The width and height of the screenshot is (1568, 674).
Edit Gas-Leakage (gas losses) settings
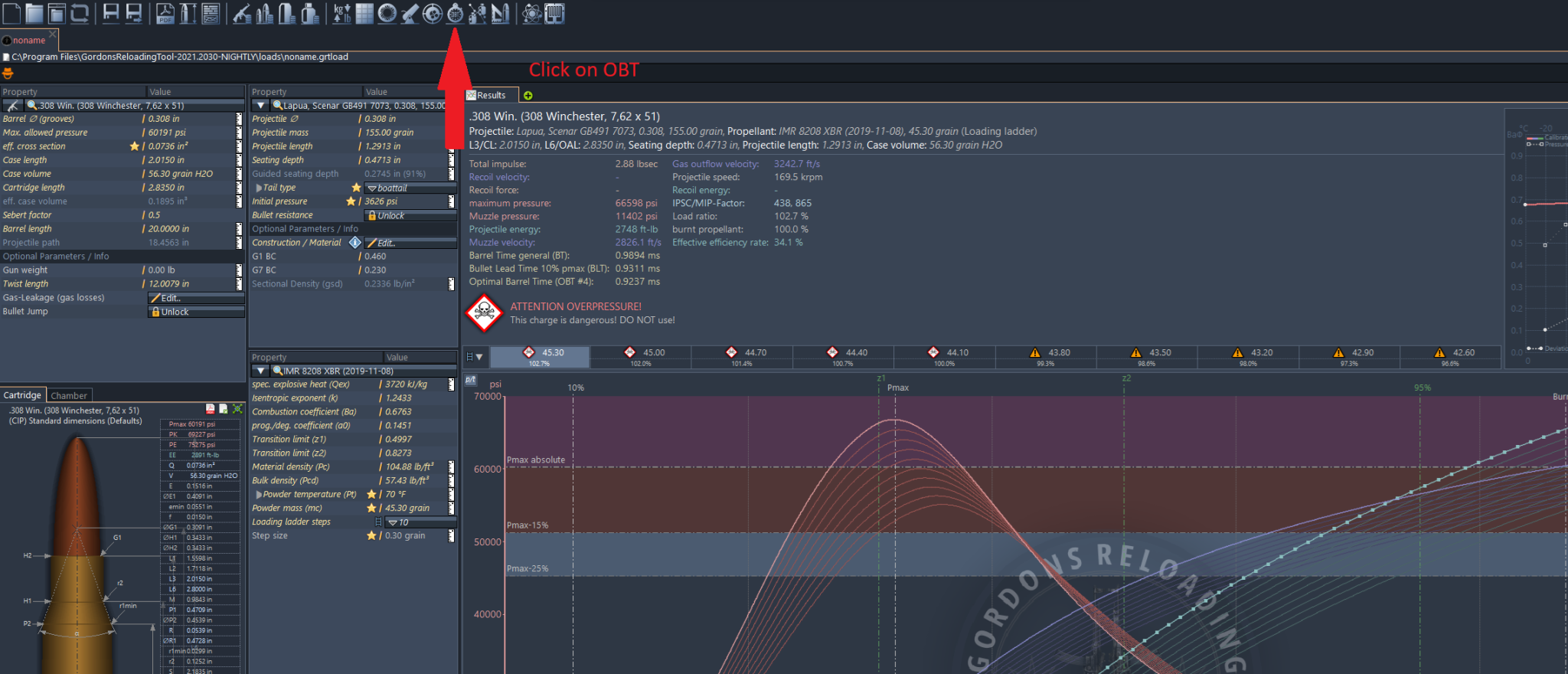point(196,298)
